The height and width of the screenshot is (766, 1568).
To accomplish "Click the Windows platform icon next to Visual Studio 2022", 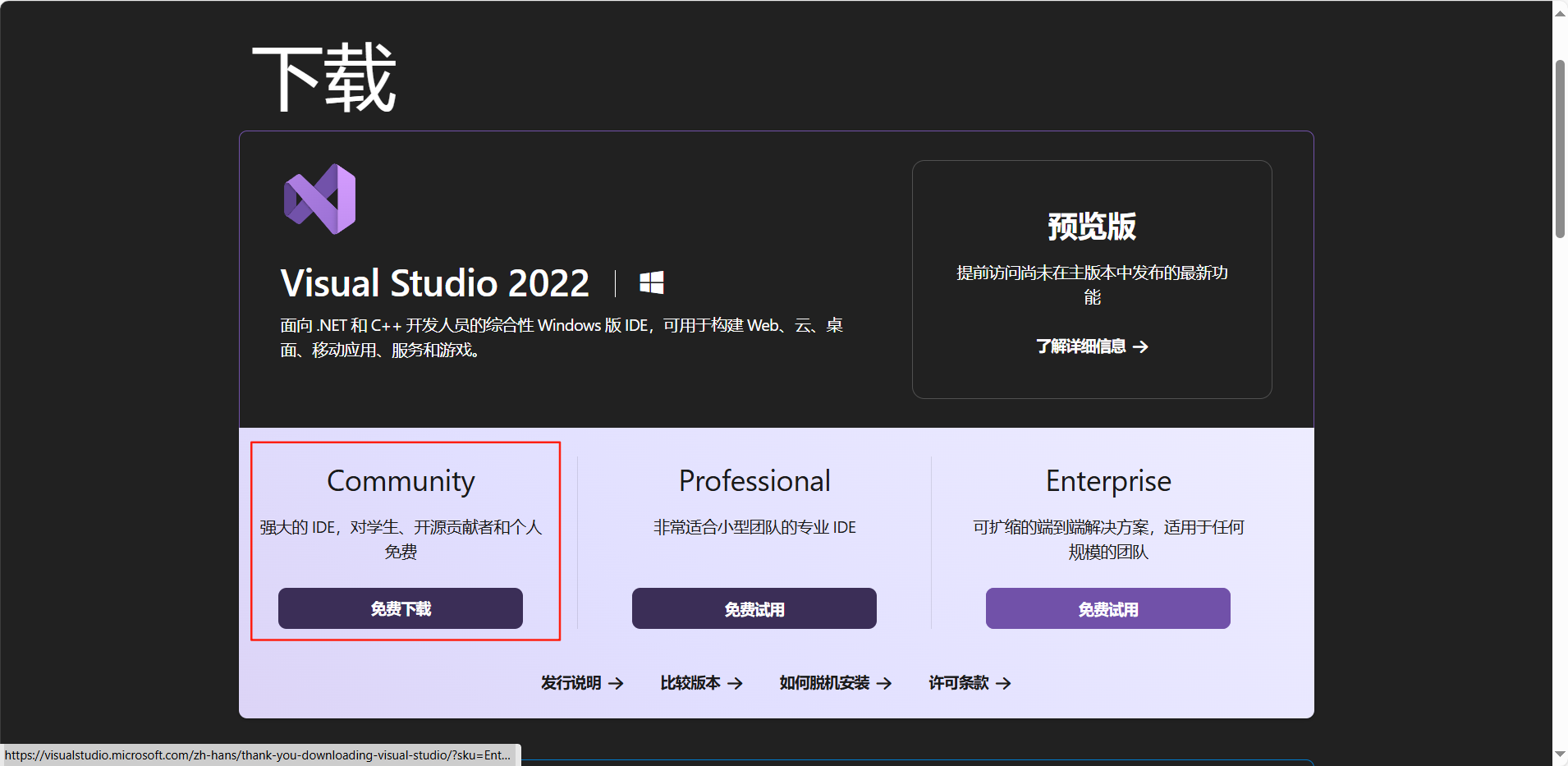I will pyautogui.click(x=651, y=282).
